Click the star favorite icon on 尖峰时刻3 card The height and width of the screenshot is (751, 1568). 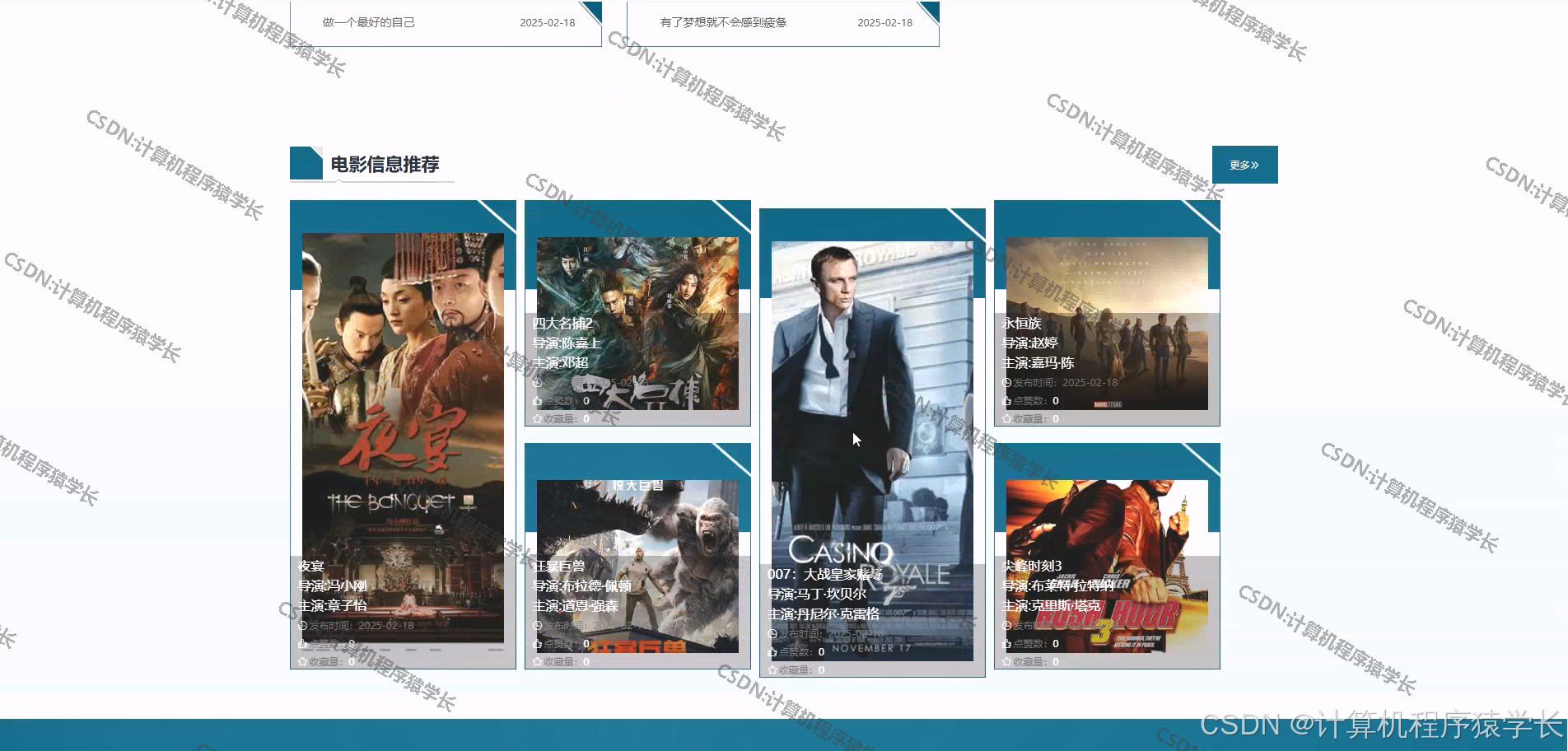click(1006, 662)
